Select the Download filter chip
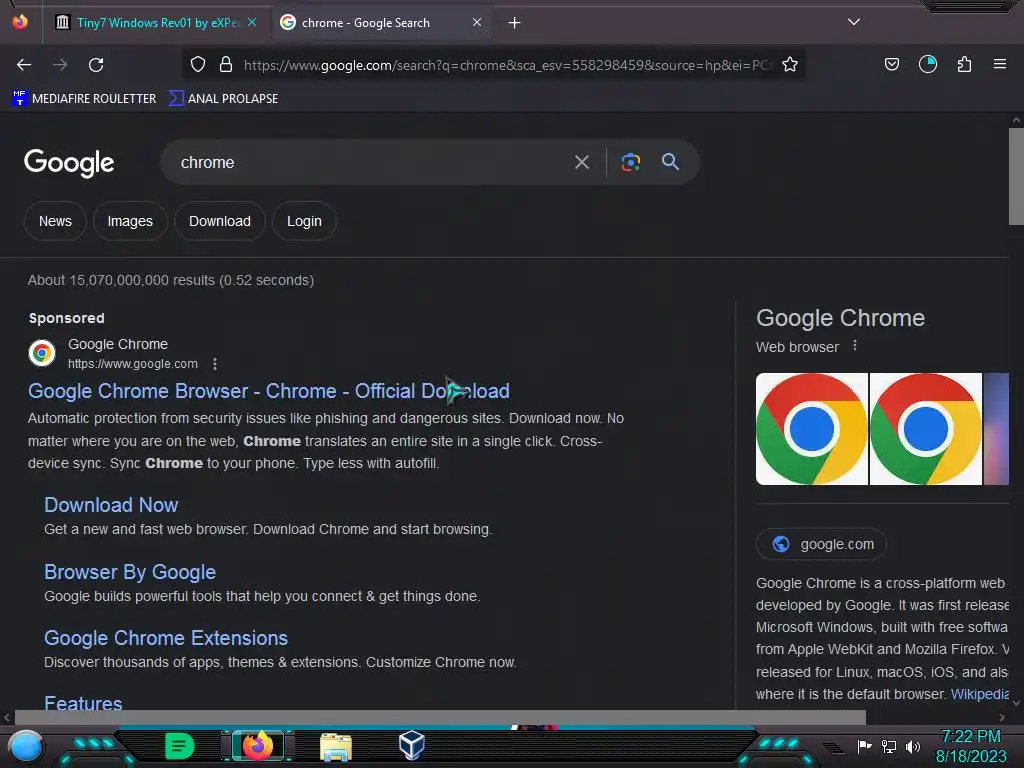 [219, 221]
